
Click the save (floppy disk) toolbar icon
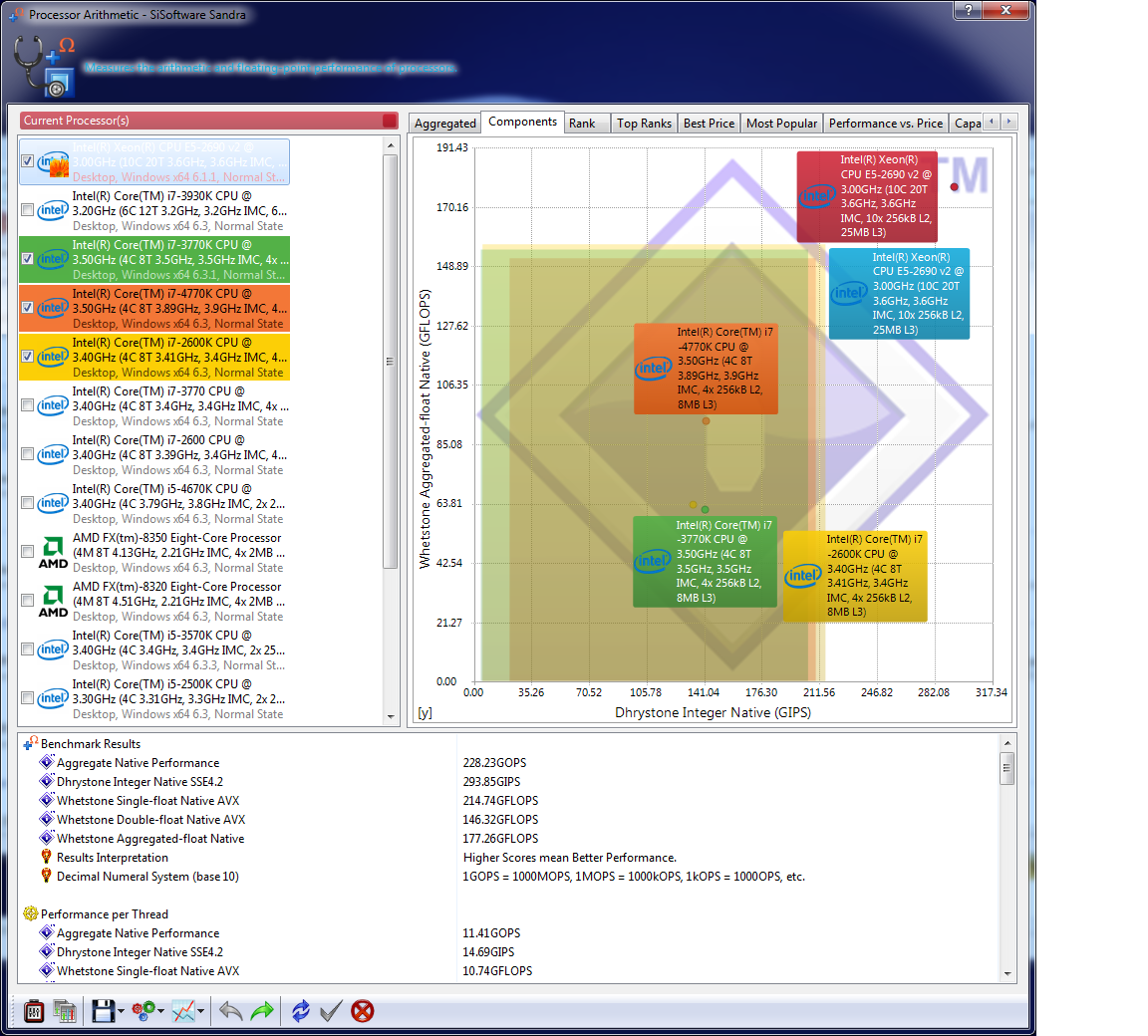tap(103, 1011)
